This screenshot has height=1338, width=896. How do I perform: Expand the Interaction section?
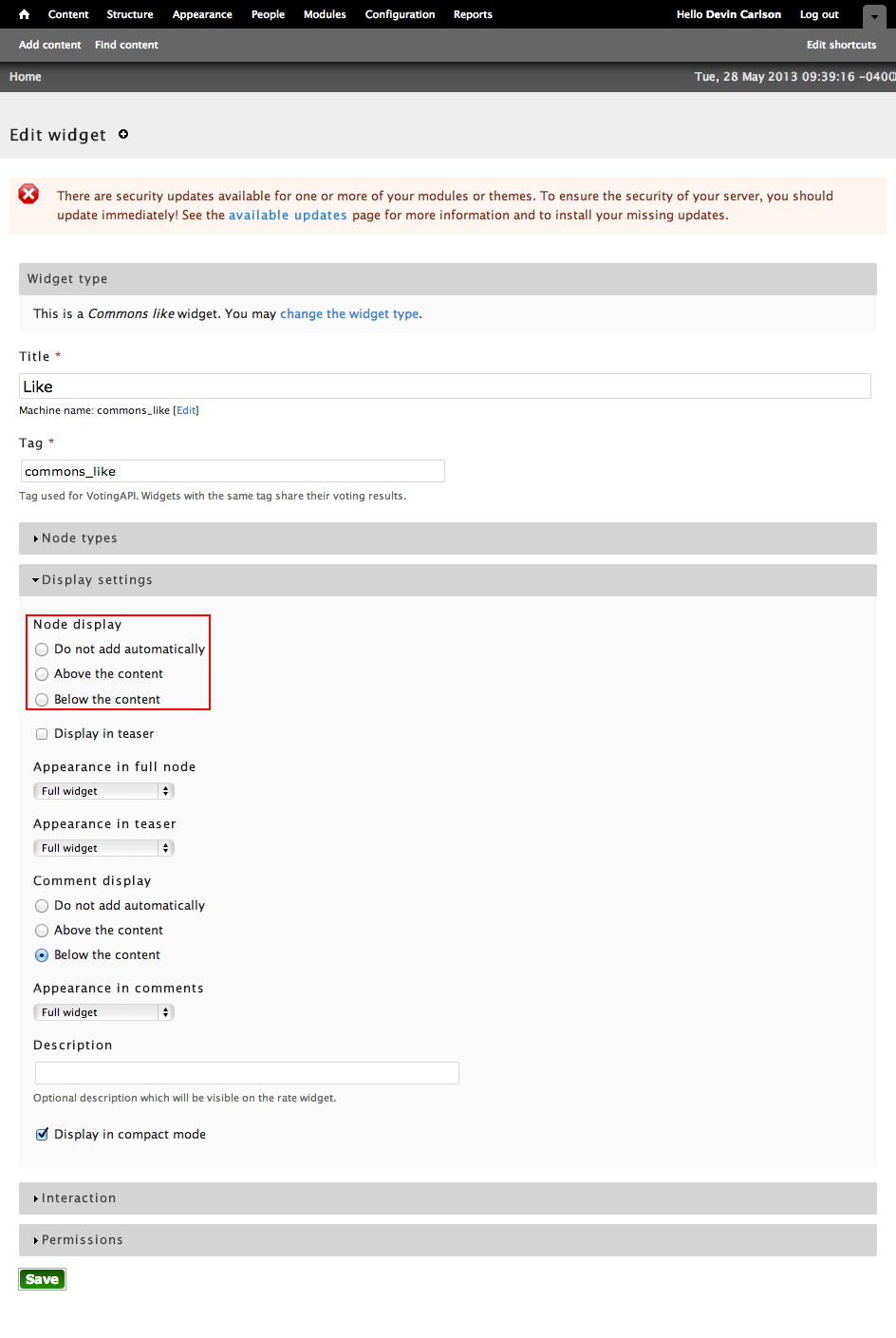(80, 1197)
